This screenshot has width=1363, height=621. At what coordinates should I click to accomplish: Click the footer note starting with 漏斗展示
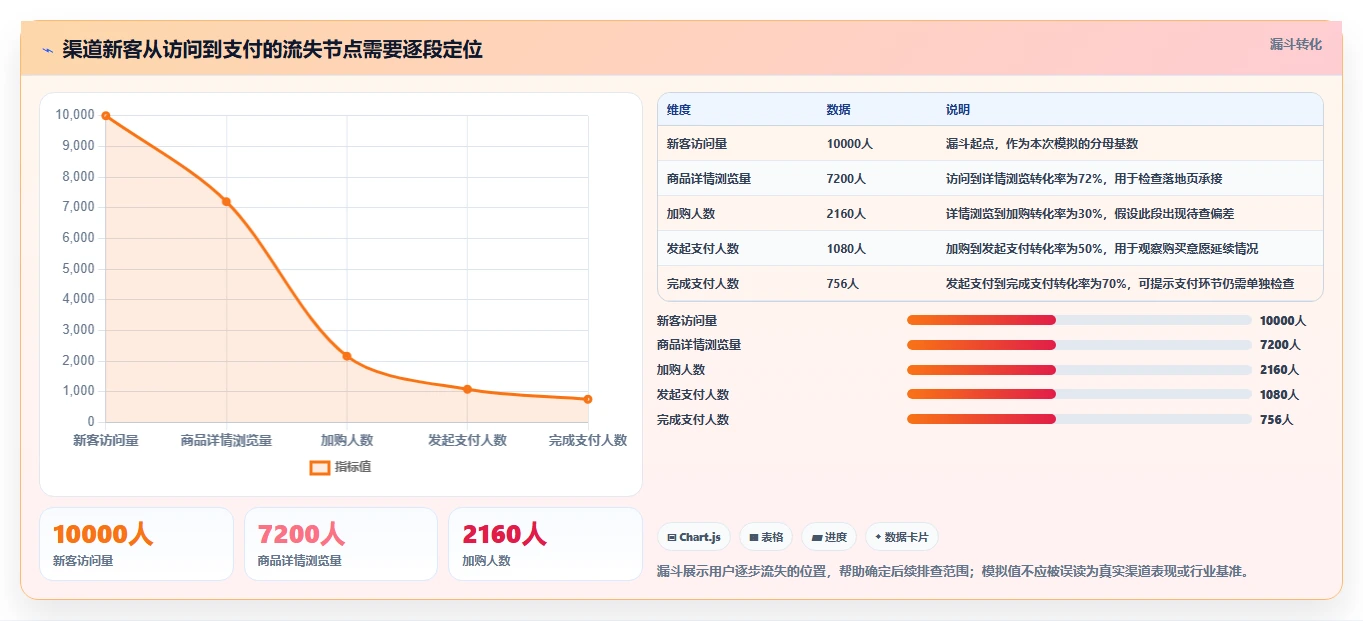click(954, 572)
